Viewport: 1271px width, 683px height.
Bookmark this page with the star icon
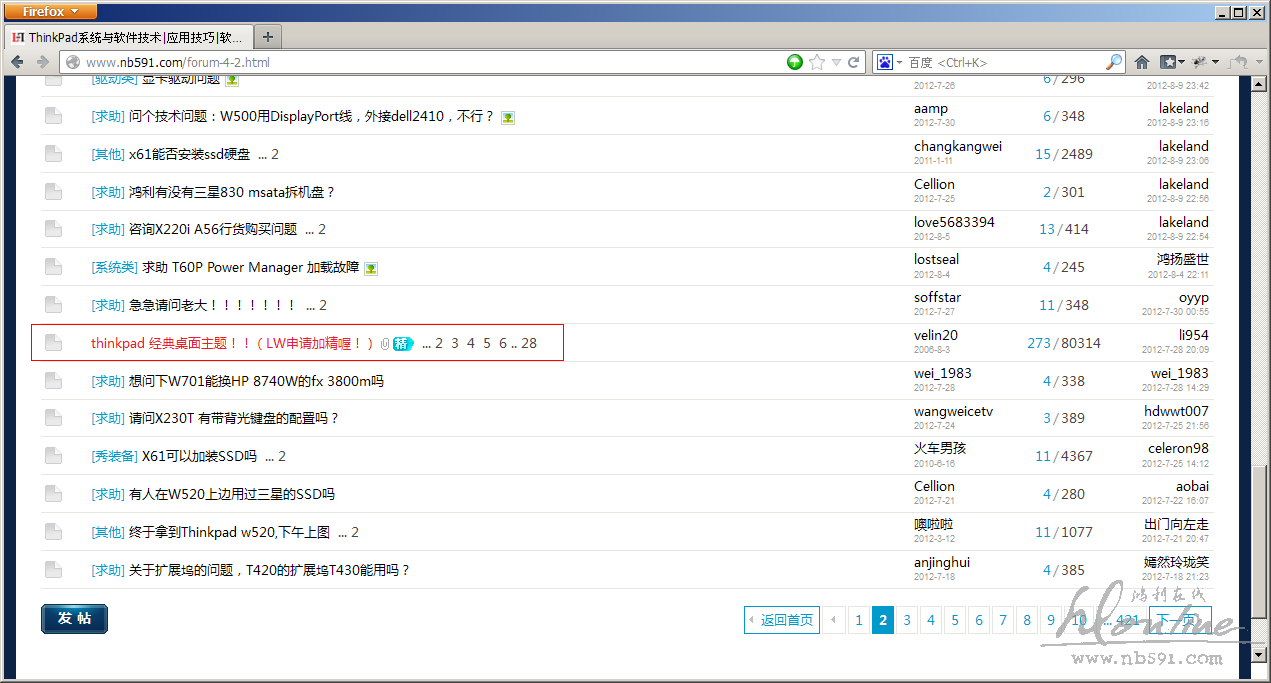click(817, 62)
